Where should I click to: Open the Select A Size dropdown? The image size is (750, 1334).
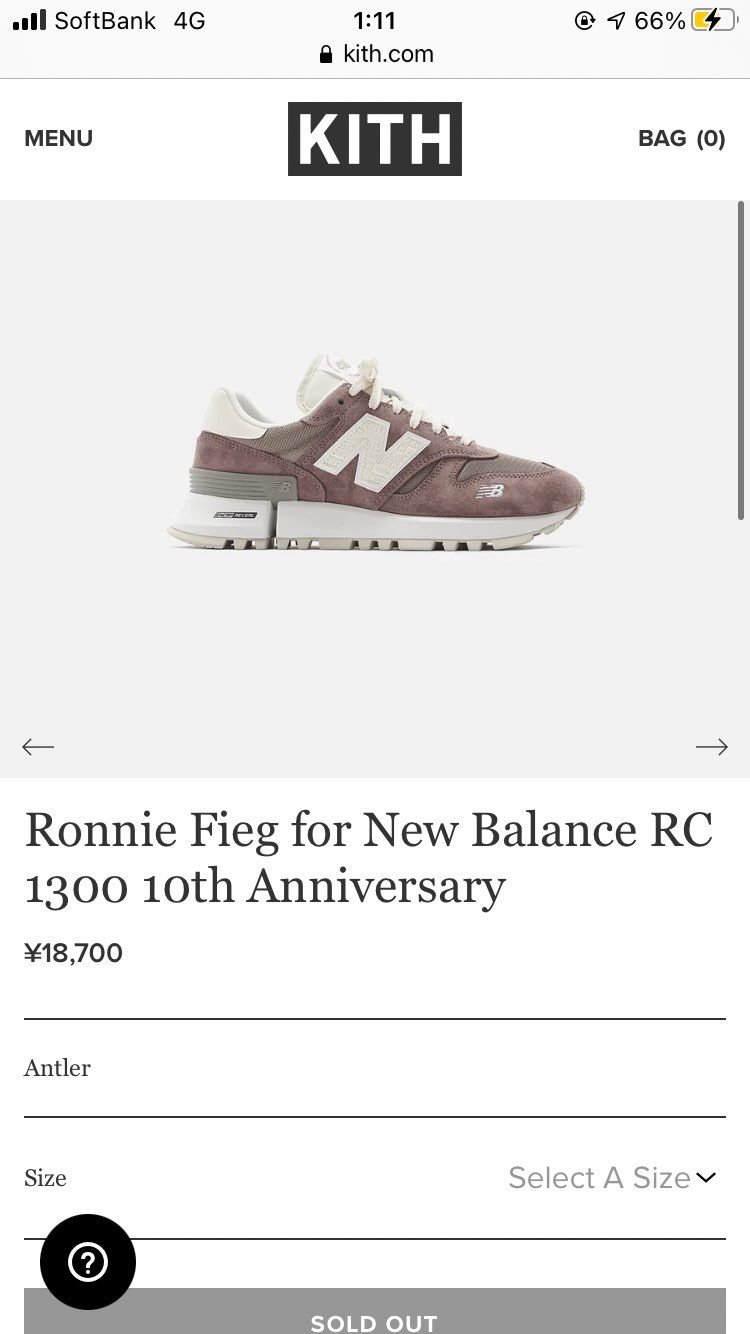tap(599, 1178)
